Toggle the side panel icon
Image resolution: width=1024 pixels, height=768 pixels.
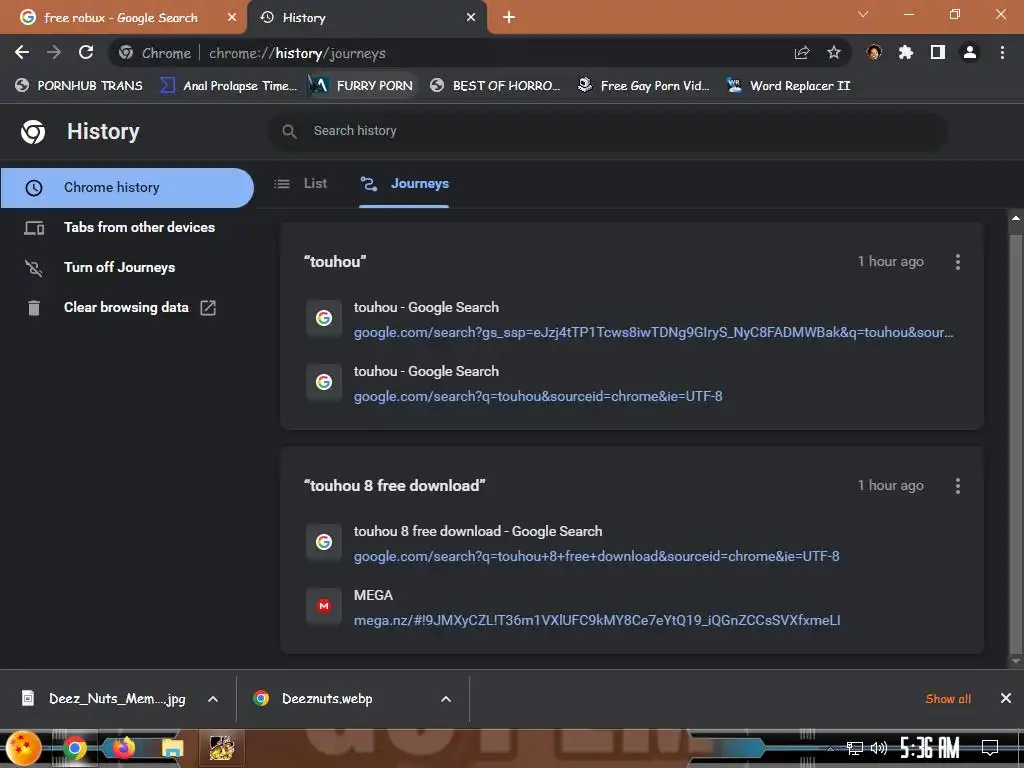click(x=938, y=52)
